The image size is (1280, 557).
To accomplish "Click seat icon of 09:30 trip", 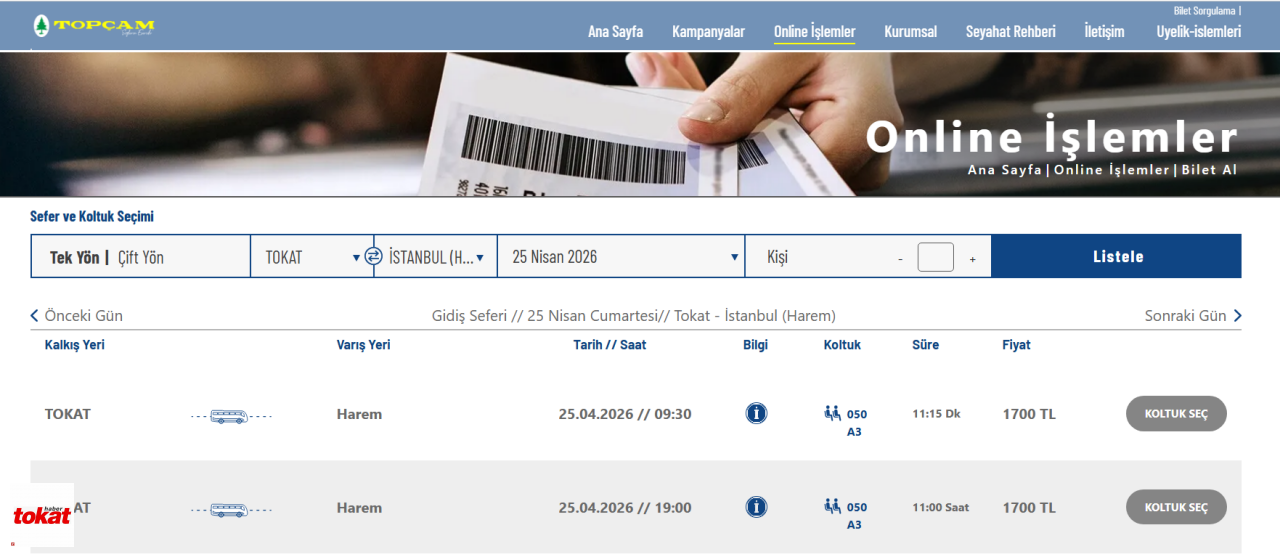I will click(832, 413).
